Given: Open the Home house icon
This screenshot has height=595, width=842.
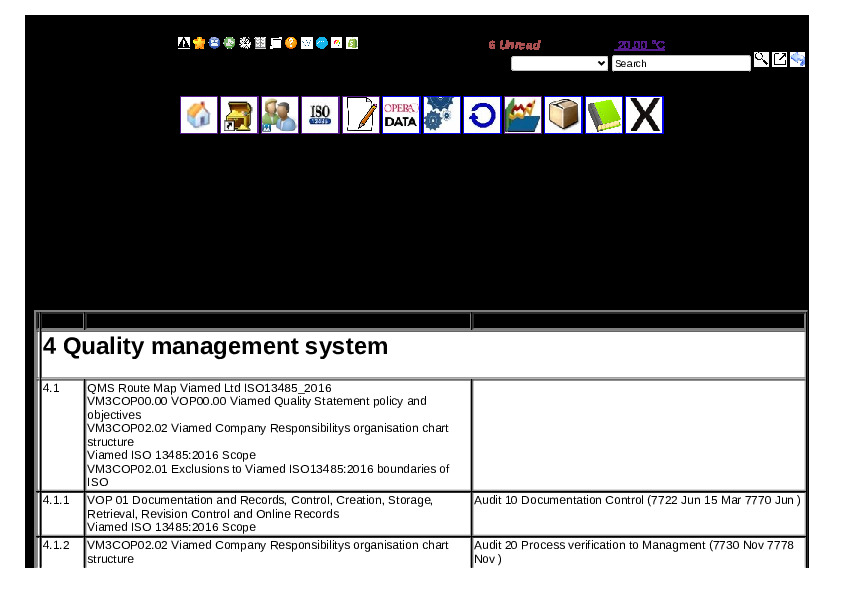Looking at the screenshot, I should 199,115.
